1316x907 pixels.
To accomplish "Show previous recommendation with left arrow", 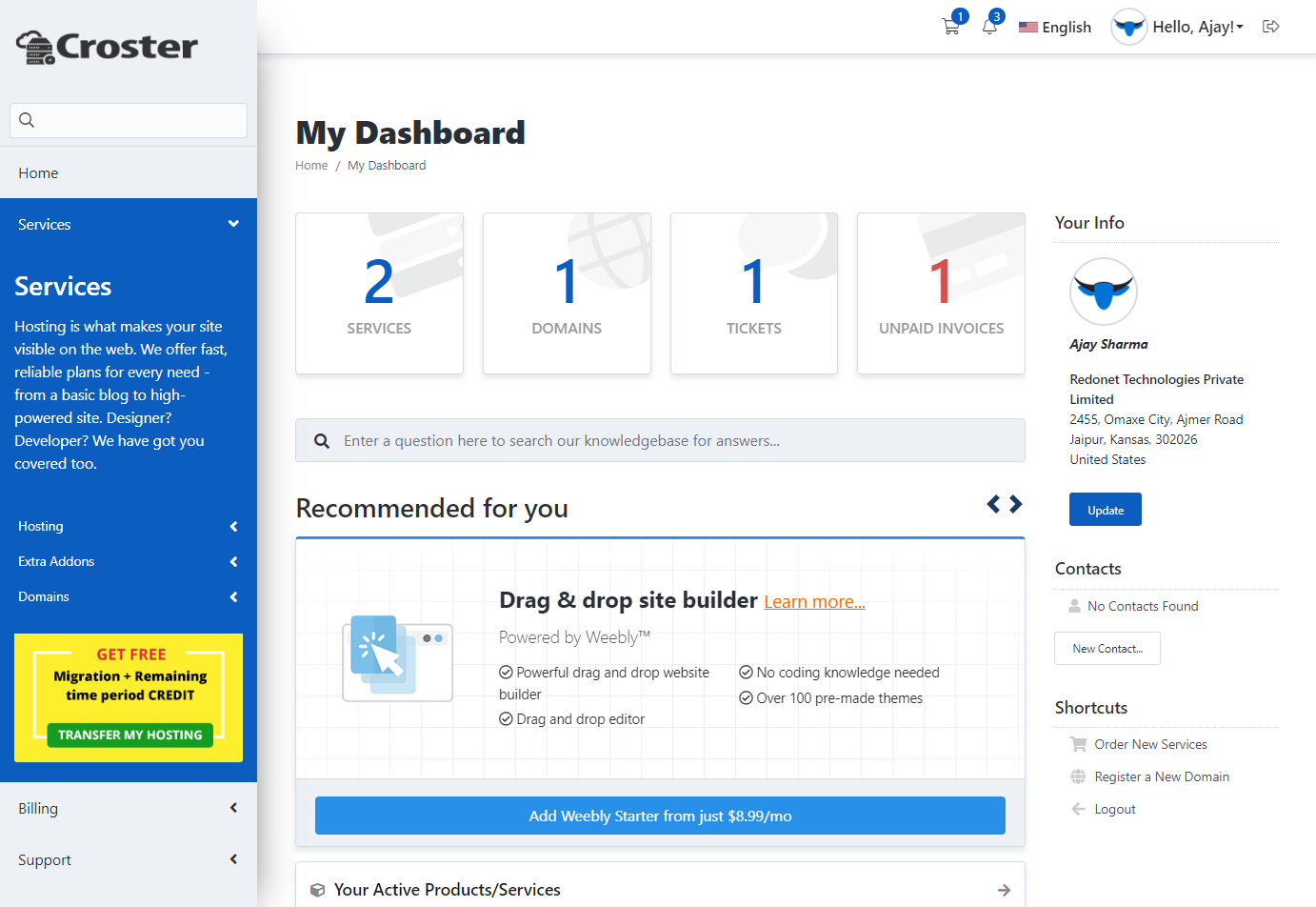I will pyautogui.click(x=993, y=504).
